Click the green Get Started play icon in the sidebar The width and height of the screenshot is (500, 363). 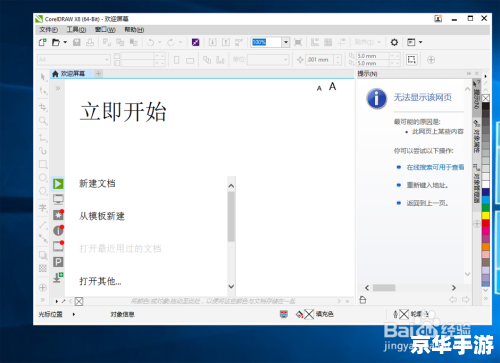pyautogui.click(x=58, y=184)
